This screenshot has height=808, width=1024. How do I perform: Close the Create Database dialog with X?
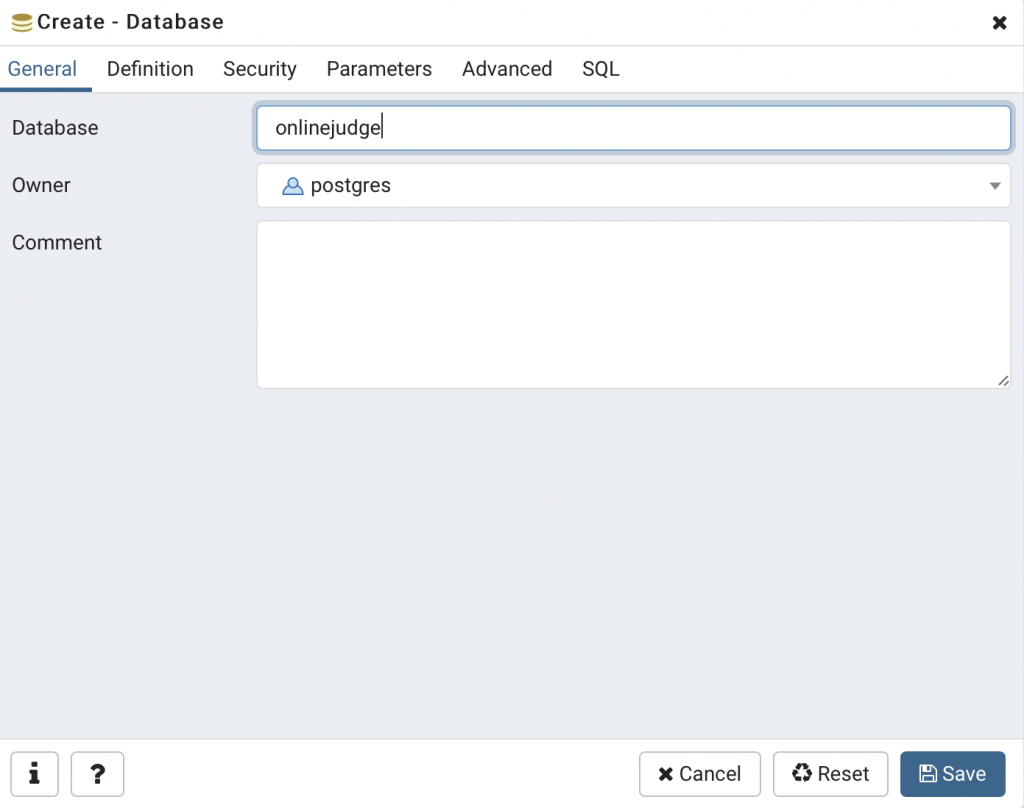pyautogui.click(x=999, y=23)
